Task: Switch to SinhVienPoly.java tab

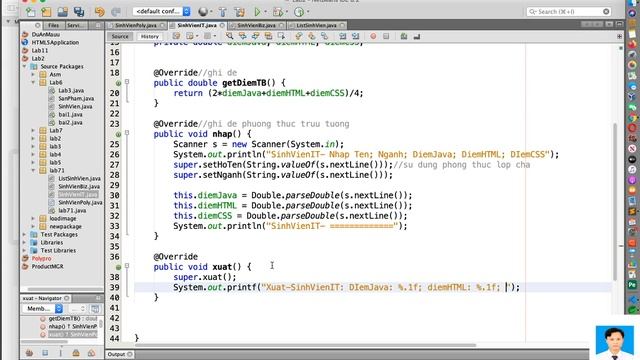Action: 136,25
